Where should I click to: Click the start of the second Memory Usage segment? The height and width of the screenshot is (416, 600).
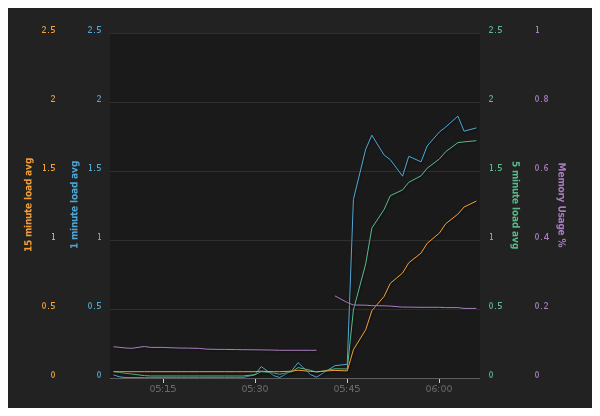point(335,296)
